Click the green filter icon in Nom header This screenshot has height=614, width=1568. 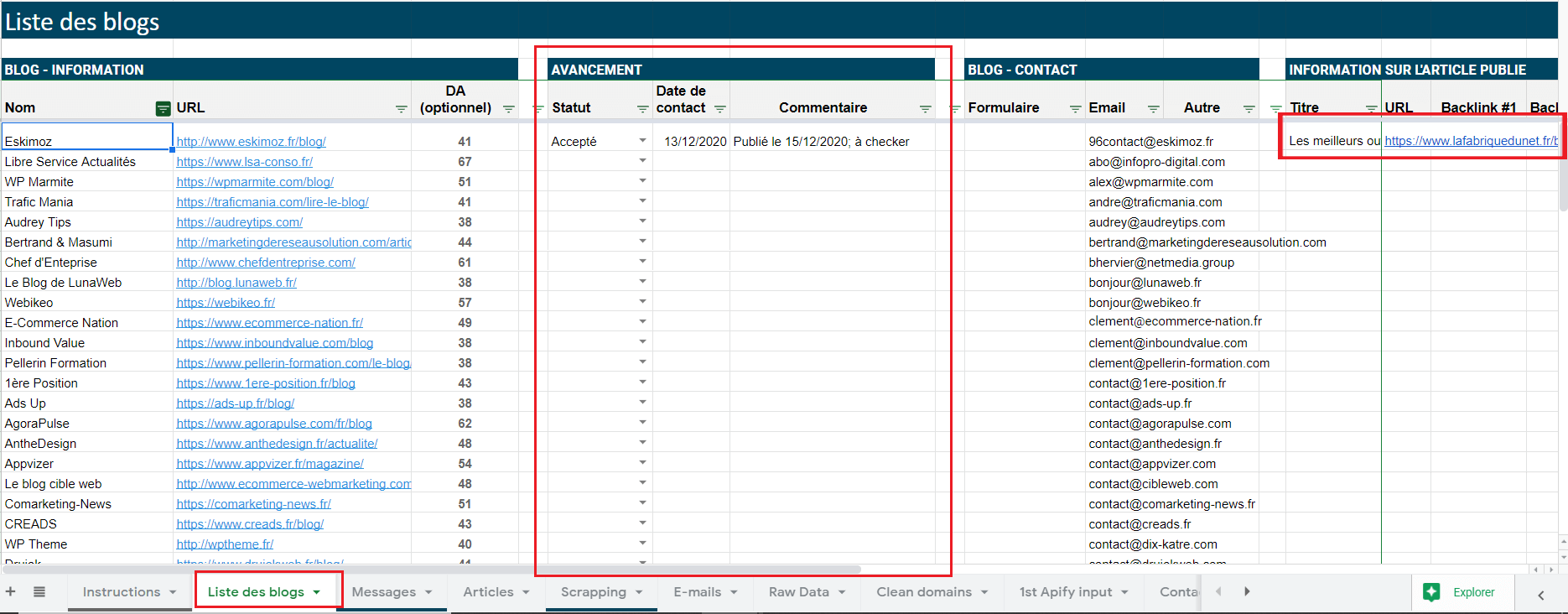(163, 108)
